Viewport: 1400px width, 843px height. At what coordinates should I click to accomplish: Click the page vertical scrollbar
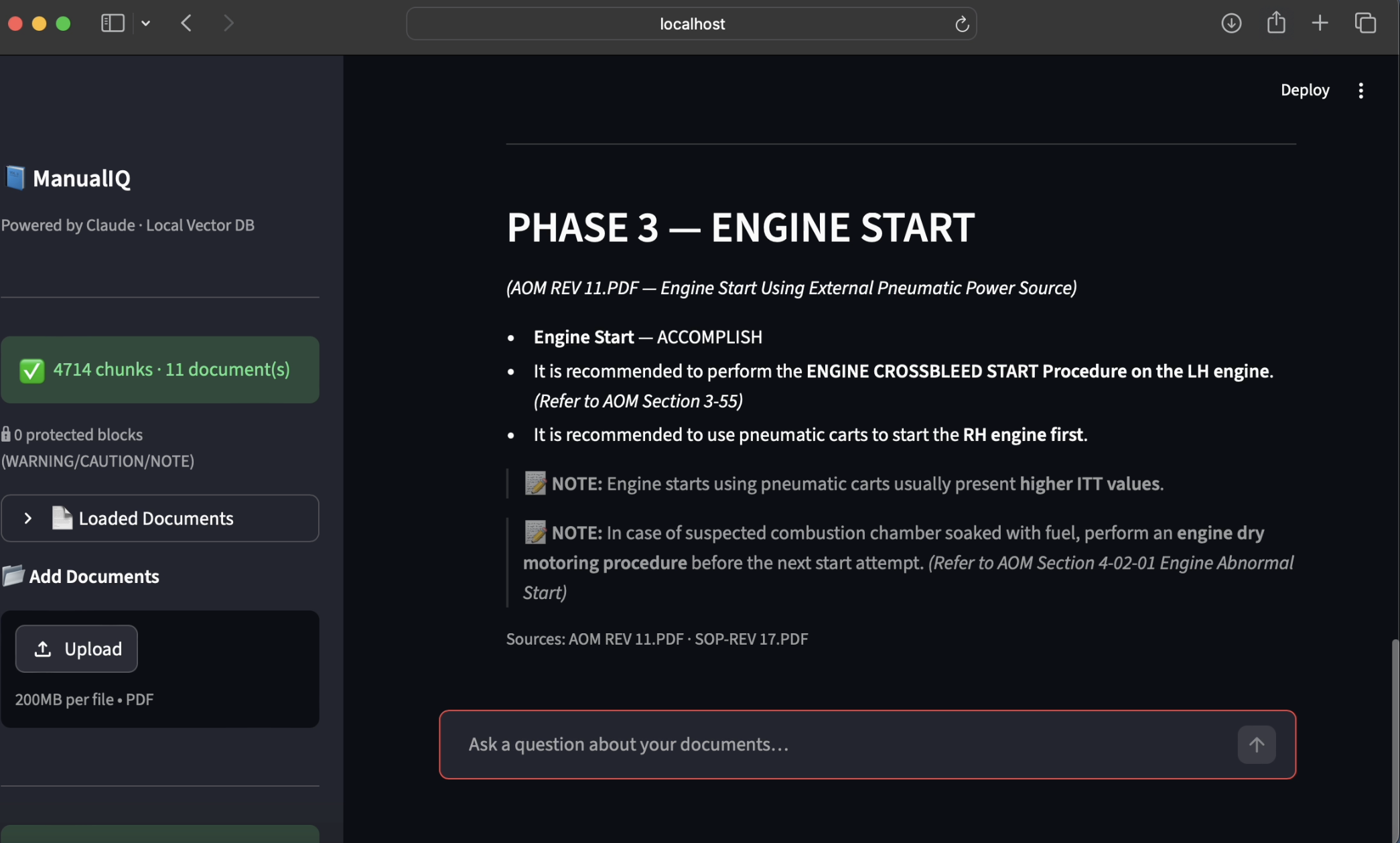(x=1395, y=740)
